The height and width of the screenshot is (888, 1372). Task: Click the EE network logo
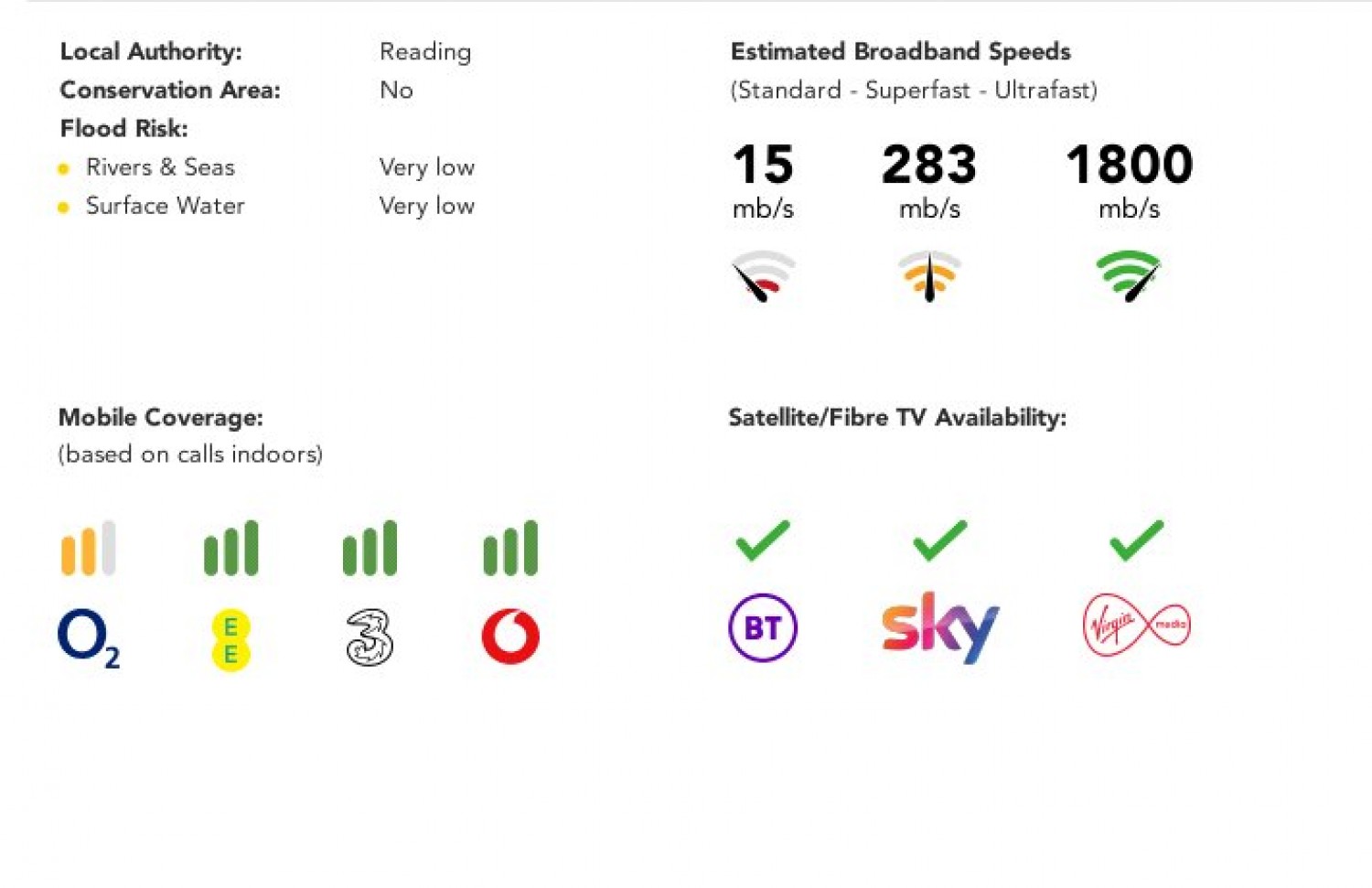(230, 641)
